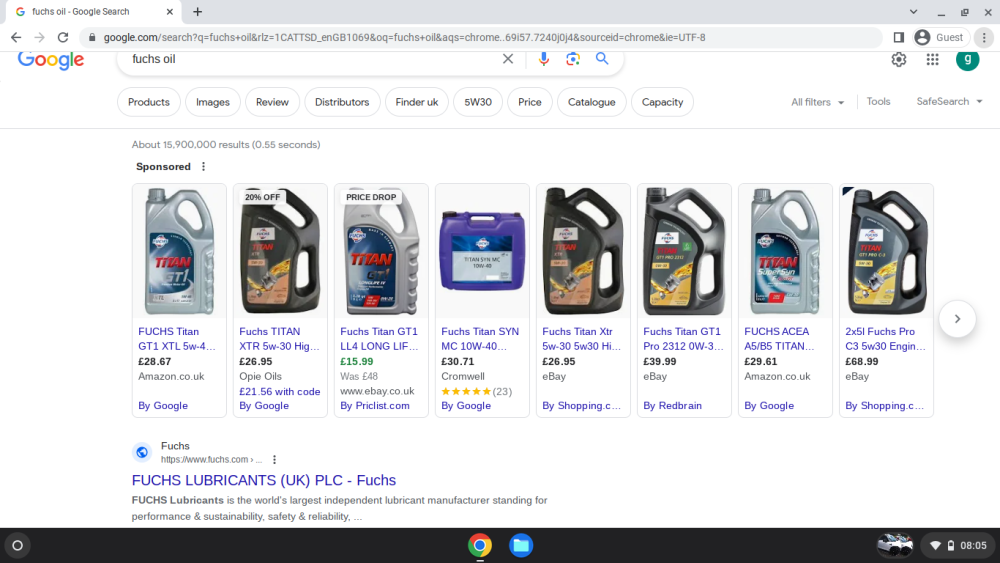Open Google Lens image search icon

573,59
